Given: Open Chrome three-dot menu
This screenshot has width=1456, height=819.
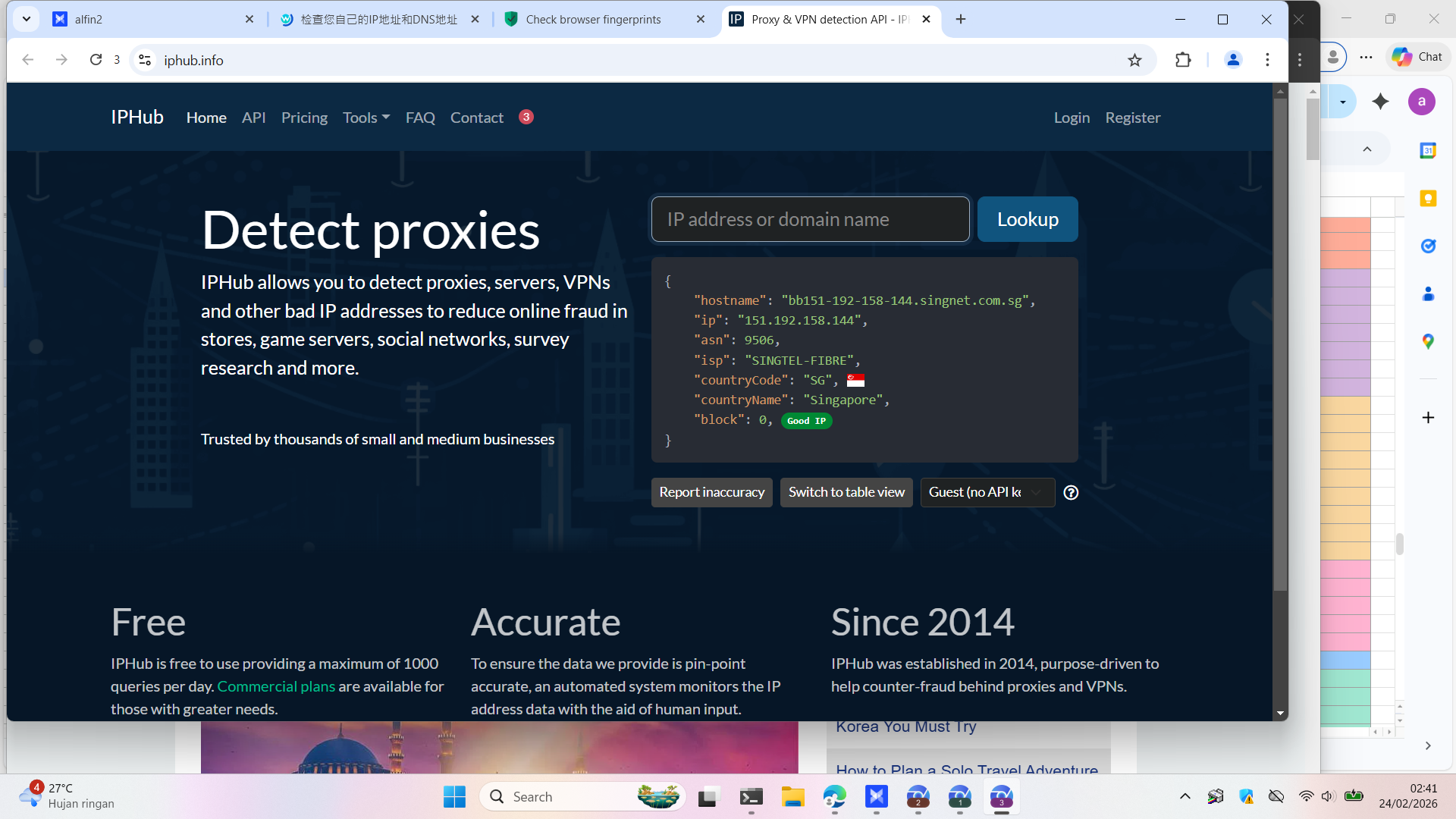Looking at the screenshot, I should [1267, 60].
